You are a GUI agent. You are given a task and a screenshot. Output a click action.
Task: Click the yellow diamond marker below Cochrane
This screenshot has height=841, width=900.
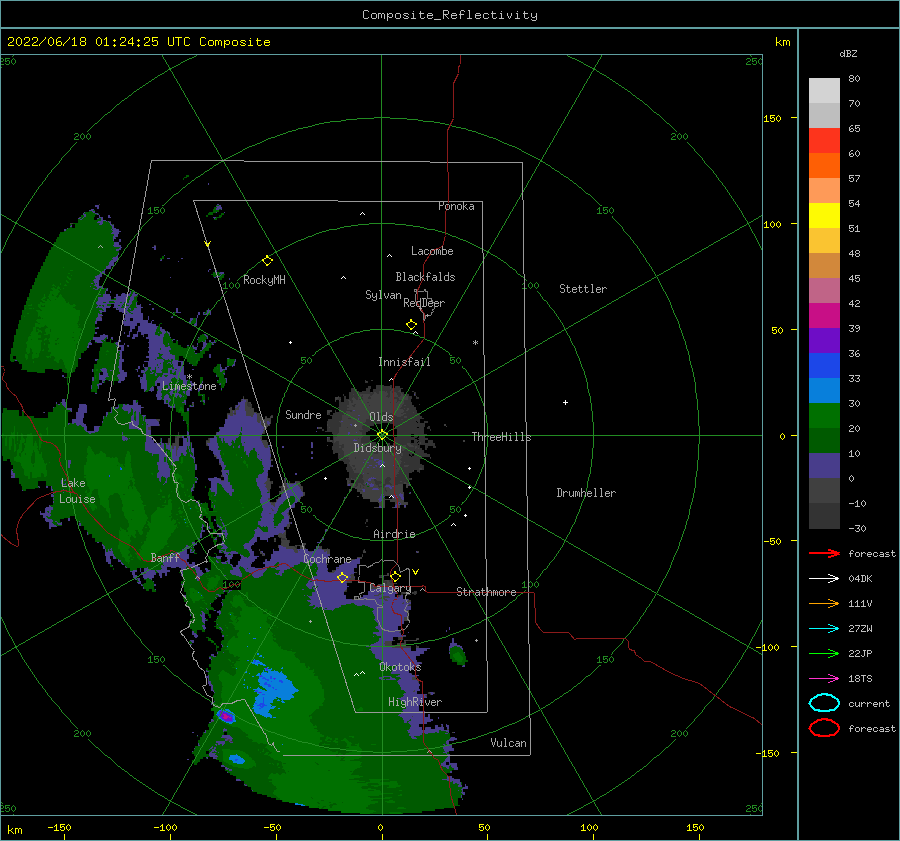pos(342,577)
